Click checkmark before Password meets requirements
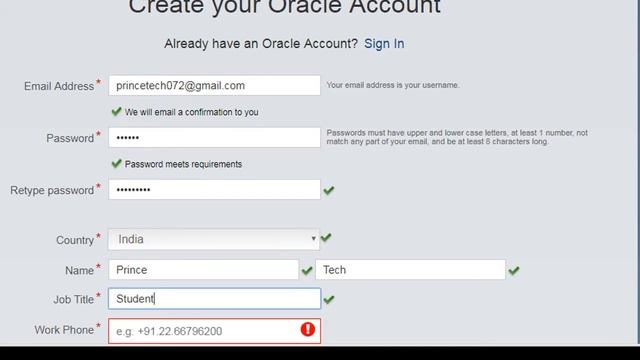The width and height of the screenshot is (640, 360). 117,163
